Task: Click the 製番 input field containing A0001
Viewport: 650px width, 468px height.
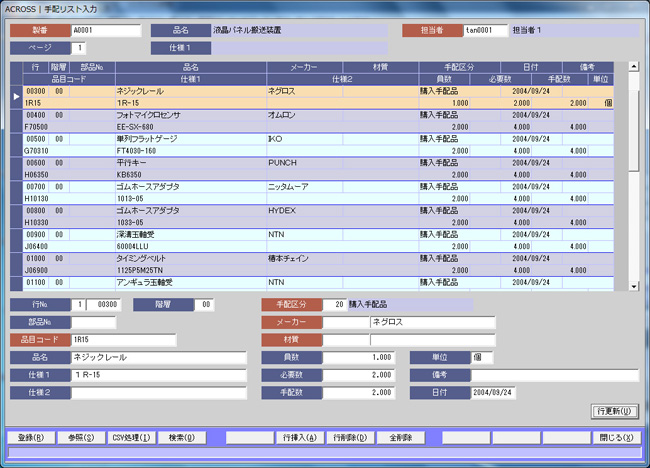Action: tap(105, 30)
